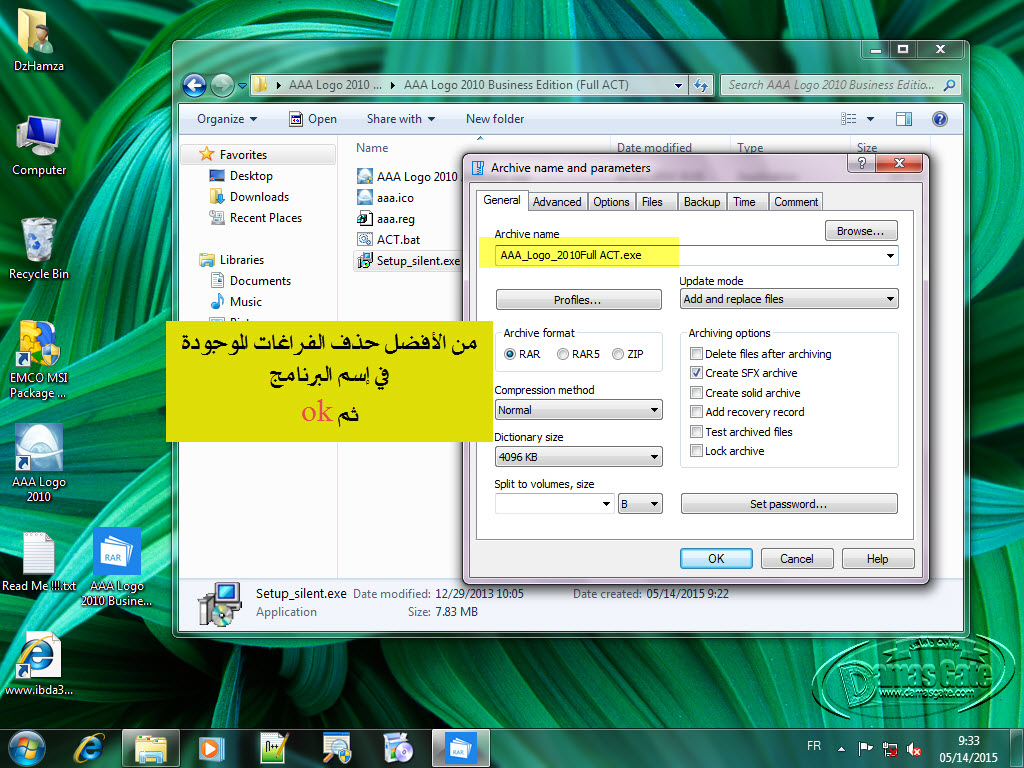Viewport: 1024px width, 768px height.
Task: Open the Explorer address bar history dropdown
Action: click(x=679, y=85)
